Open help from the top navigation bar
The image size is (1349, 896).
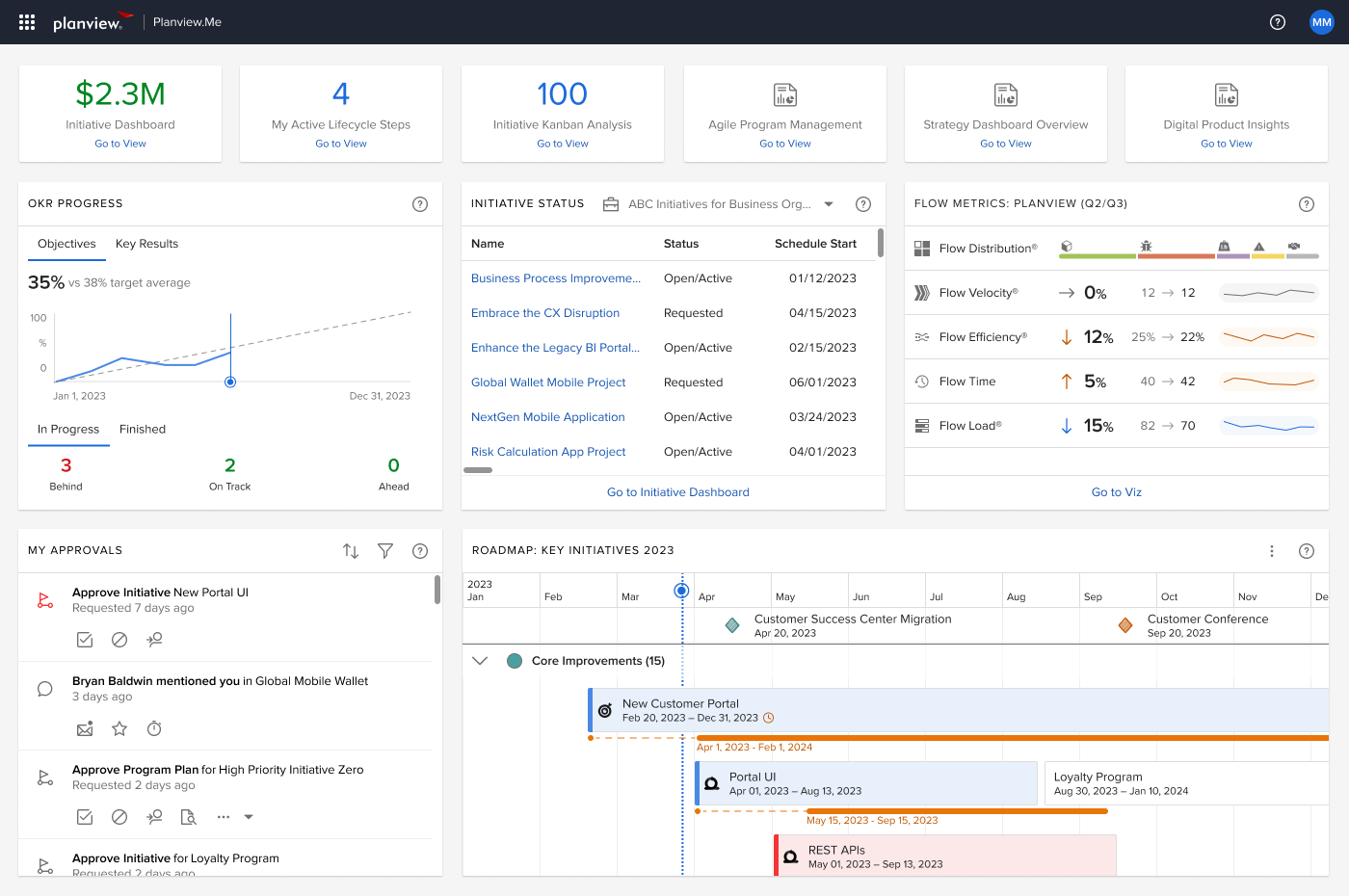pos(1278,22)
